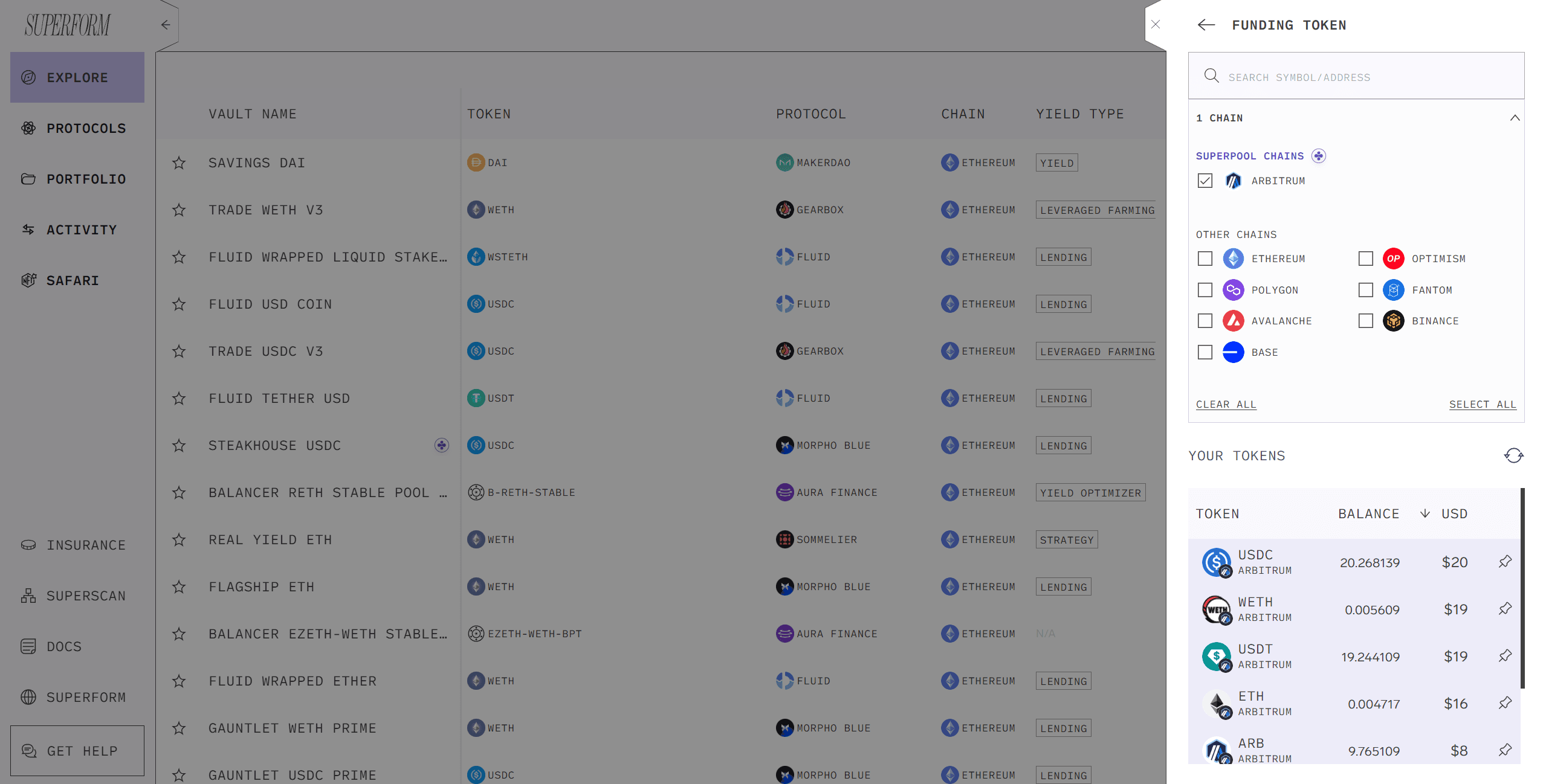Click the MakerDAO protocol icon
The image size is (1546, 784).
coord(784,162)
